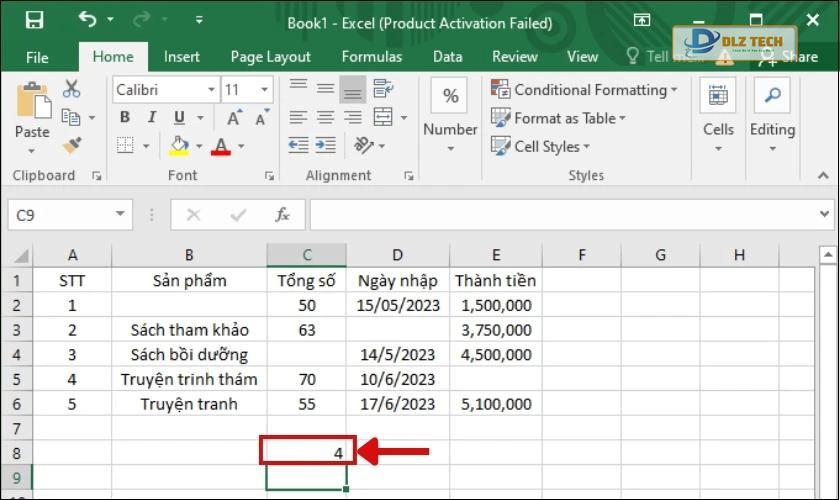Switch to the Page Layout tab

[271, 57]
